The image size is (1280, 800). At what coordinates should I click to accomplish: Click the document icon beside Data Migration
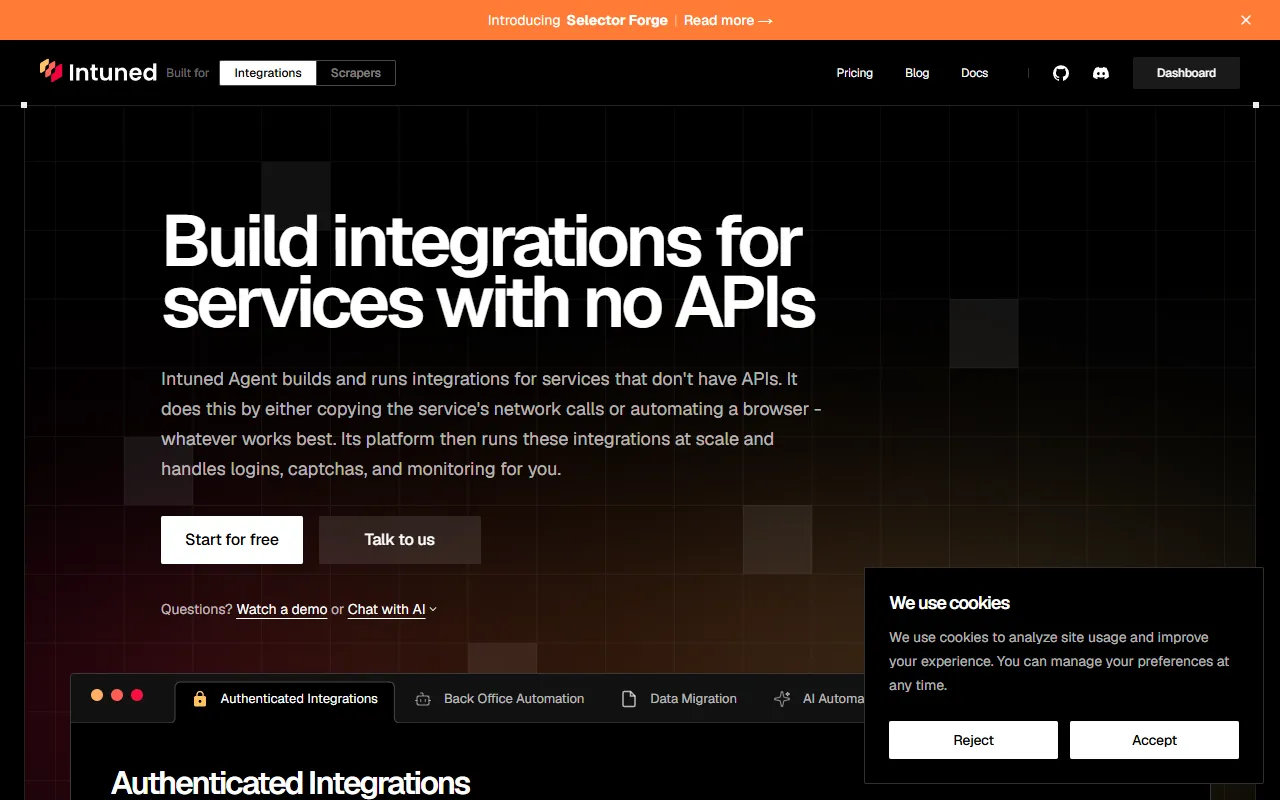coord(629,699)
